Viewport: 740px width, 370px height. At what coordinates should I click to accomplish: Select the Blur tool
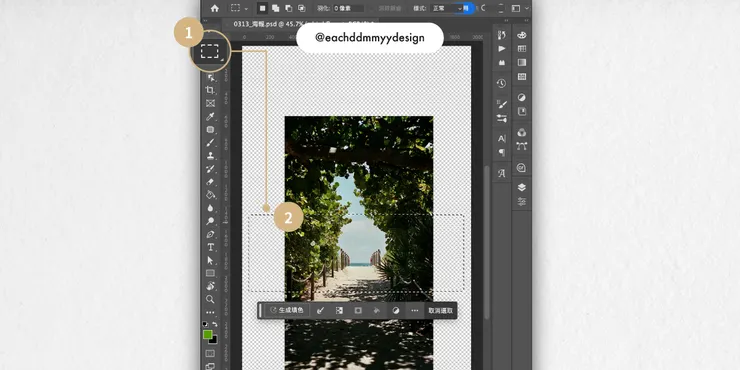pyautogui.click(x=210, y=208)
